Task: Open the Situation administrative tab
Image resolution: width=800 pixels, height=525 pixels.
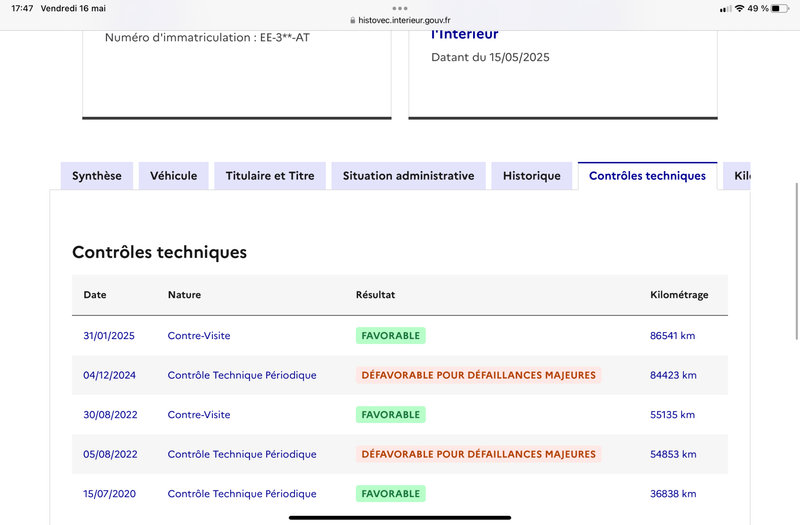Action: pyautogui.click(x=408, y=176)
